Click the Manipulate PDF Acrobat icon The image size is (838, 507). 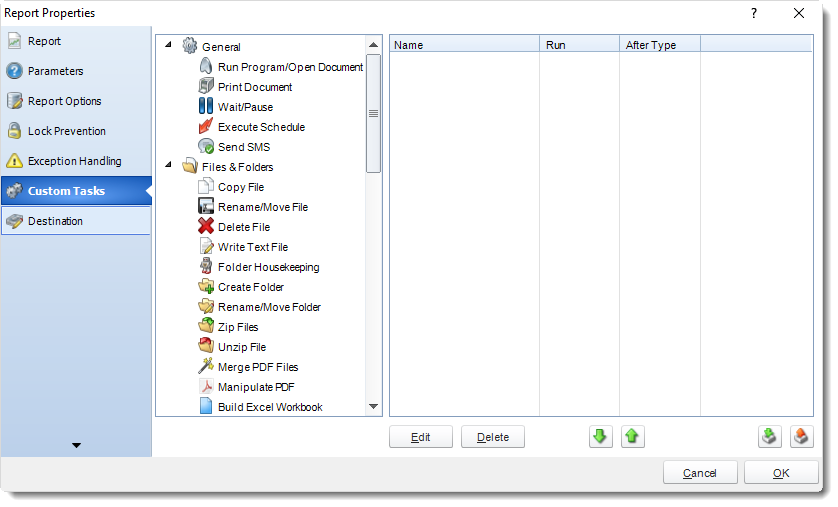(206, 386)
